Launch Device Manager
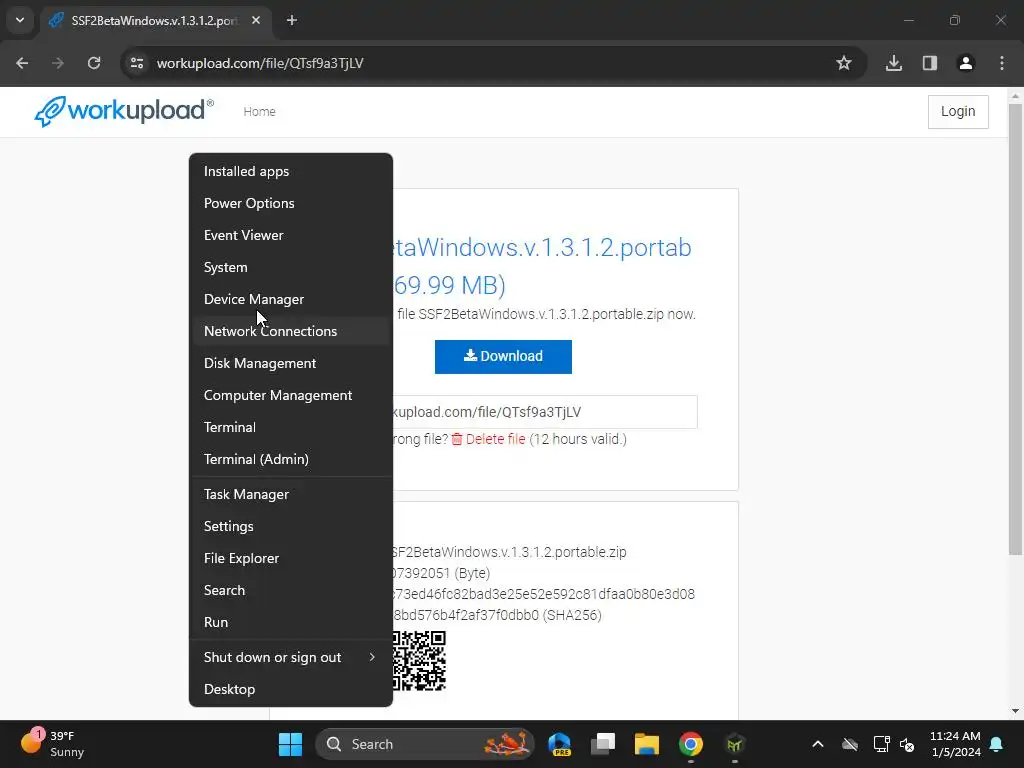Viewport: 1024px width, 768px height. point(291,299)
